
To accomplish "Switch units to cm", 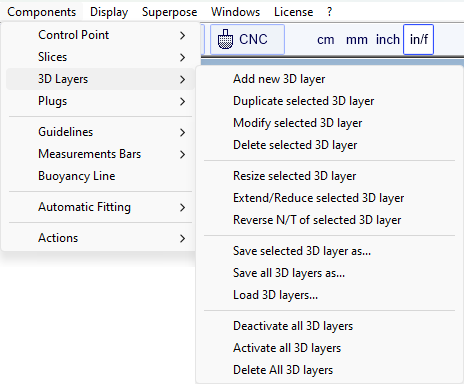I will [326, 40].
